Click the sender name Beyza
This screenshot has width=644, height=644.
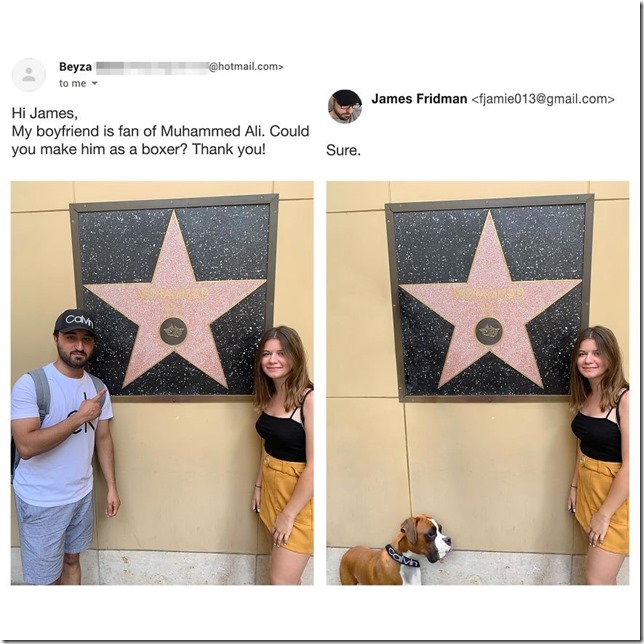pyautogui.click(x=76, y=67)
